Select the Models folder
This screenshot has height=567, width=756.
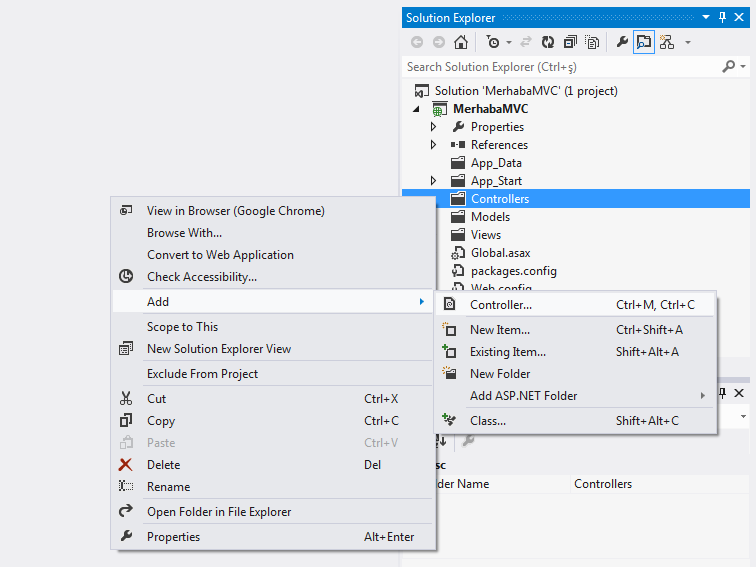(490, 217)
